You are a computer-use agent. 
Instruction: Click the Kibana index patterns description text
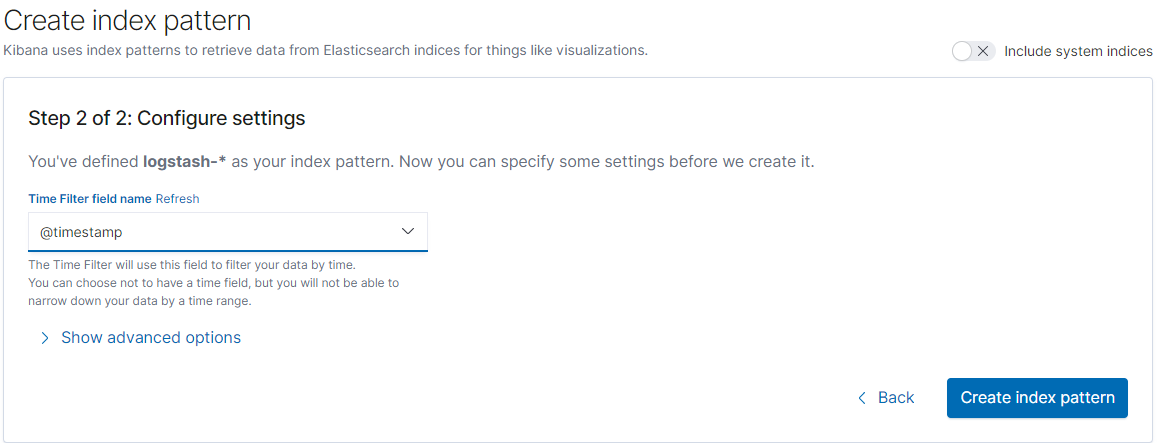click(326, 51)
